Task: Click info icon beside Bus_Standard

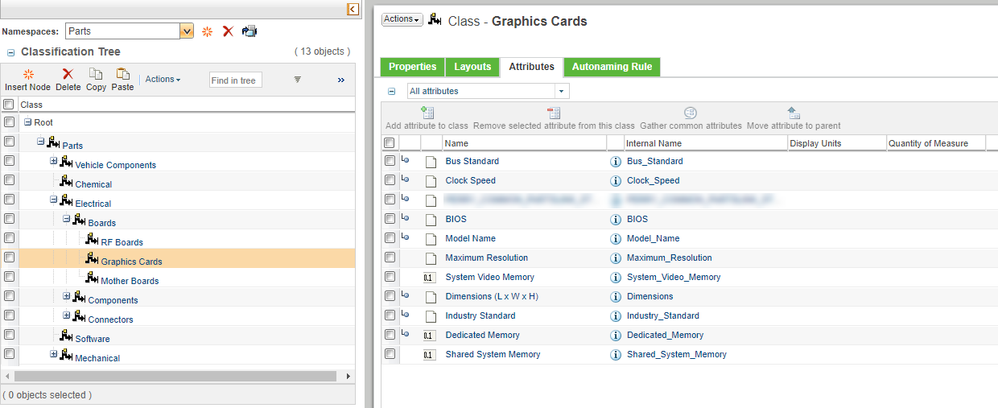Action: 616,161
